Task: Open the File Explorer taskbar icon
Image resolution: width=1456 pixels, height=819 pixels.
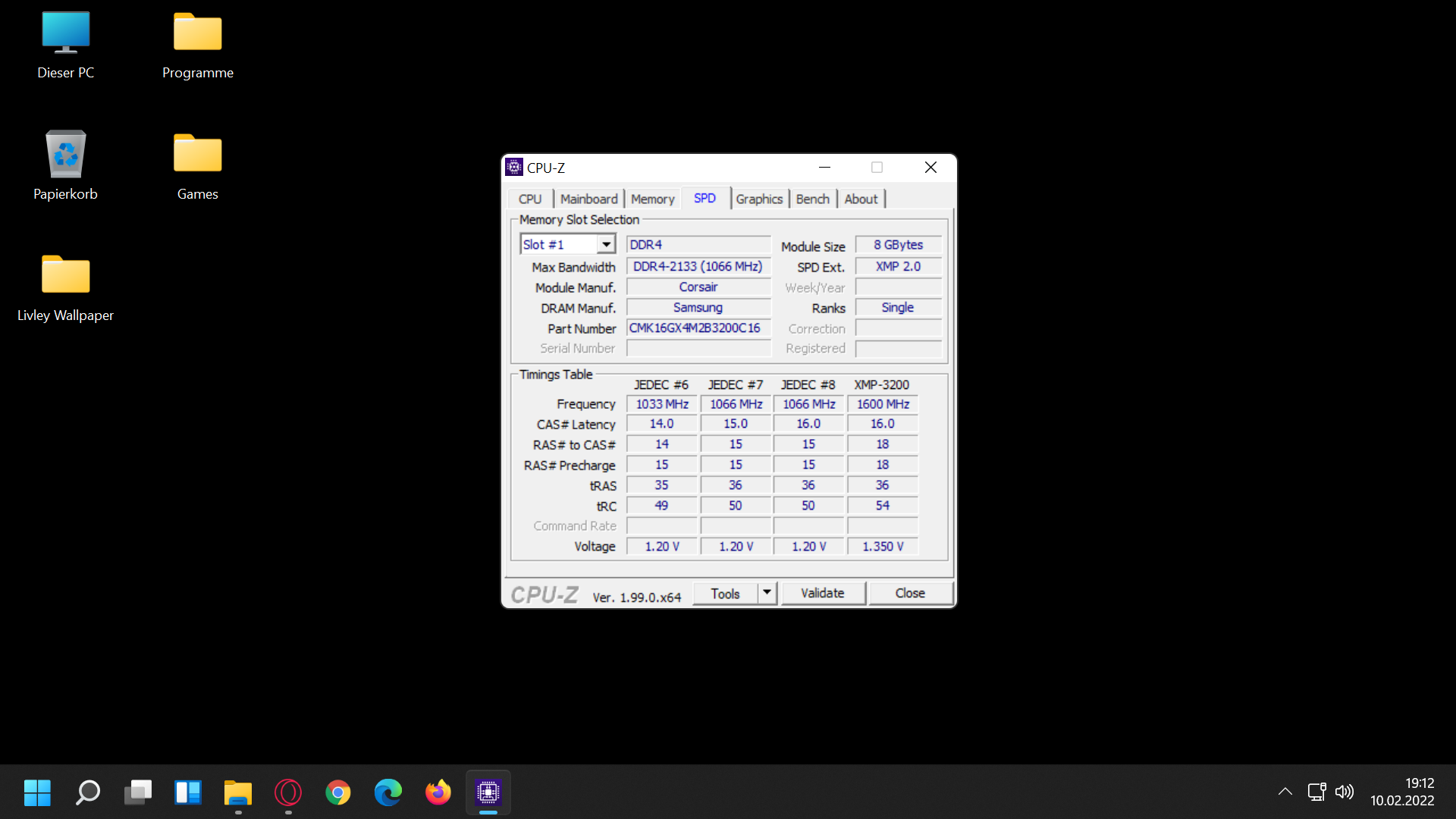Action: (x=238, y=792)
